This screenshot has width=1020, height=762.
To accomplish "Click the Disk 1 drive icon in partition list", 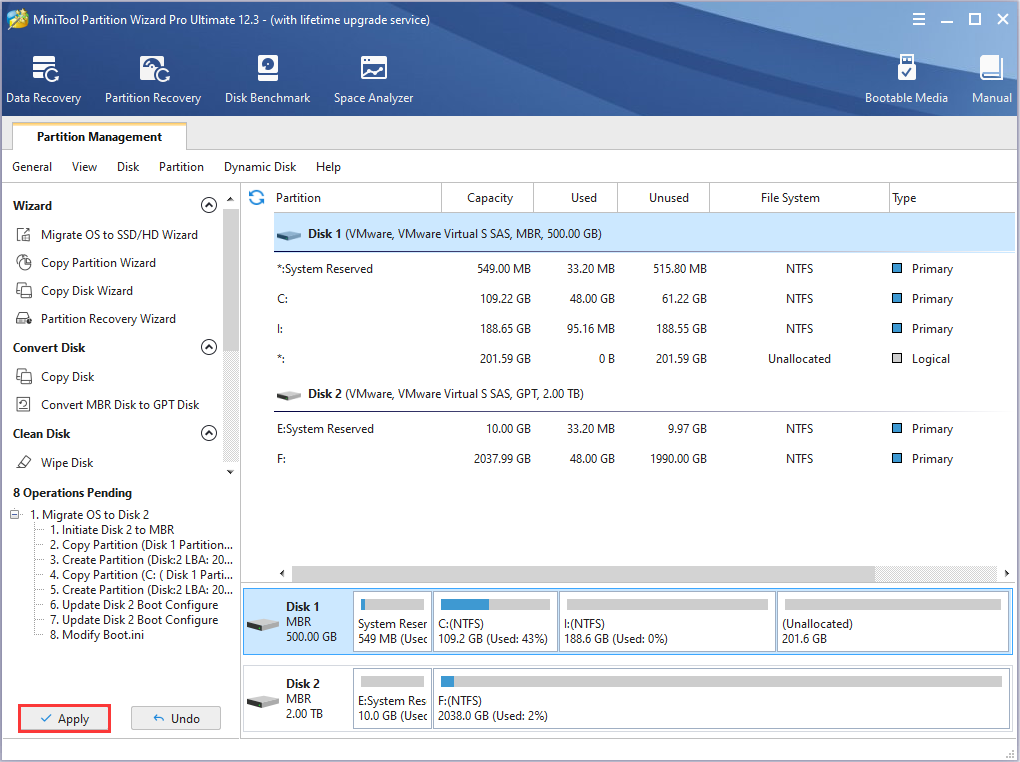I will [x=289, y=235].
